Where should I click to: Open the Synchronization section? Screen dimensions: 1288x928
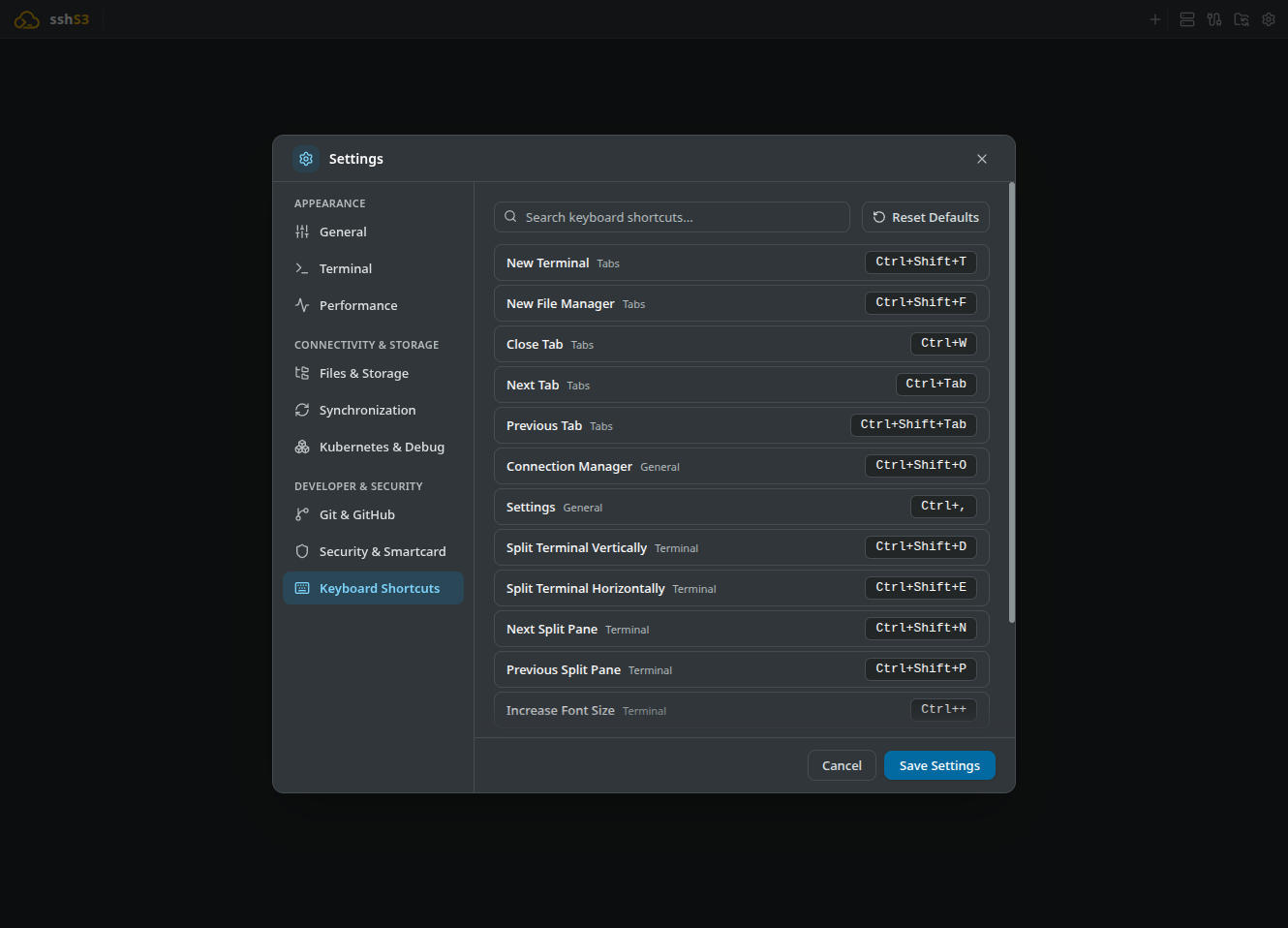click(373, 411)
